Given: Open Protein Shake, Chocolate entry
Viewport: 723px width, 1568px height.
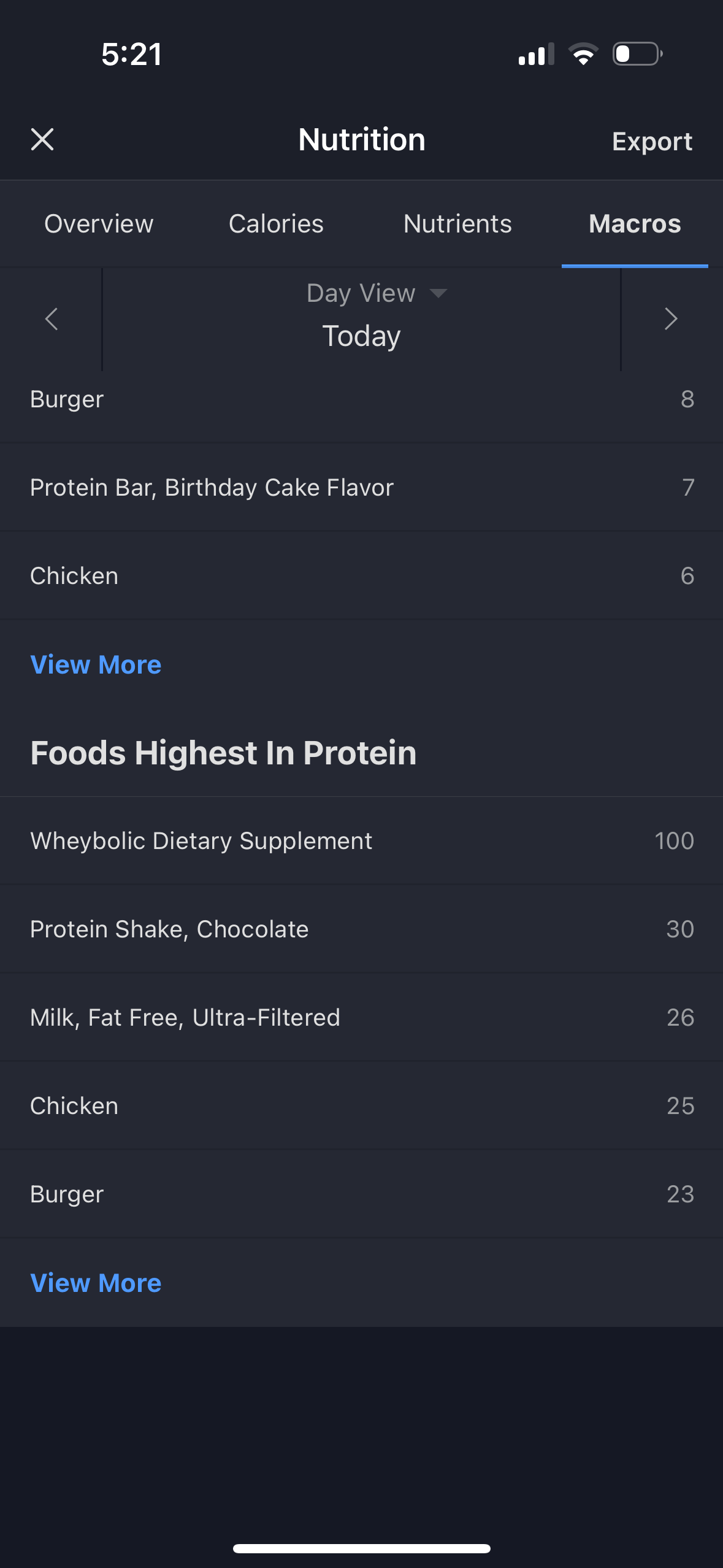Looking at the screenshot, I should click(x=361, y=929).
